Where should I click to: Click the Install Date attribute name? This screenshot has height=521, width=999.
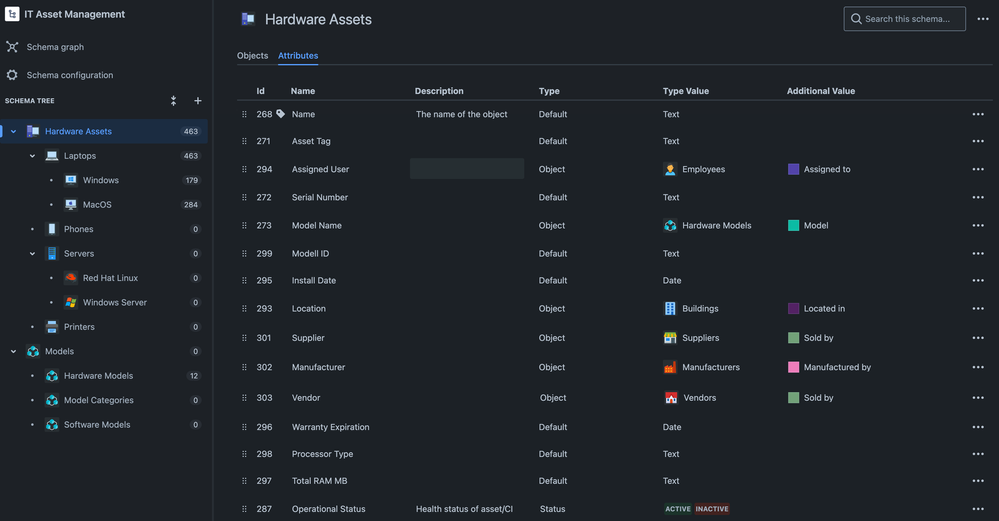313,280
